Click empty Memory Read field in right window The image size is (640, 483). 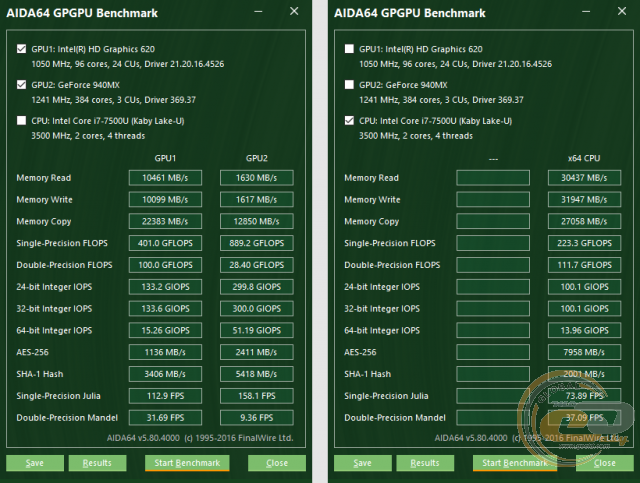tap(493, 178)
